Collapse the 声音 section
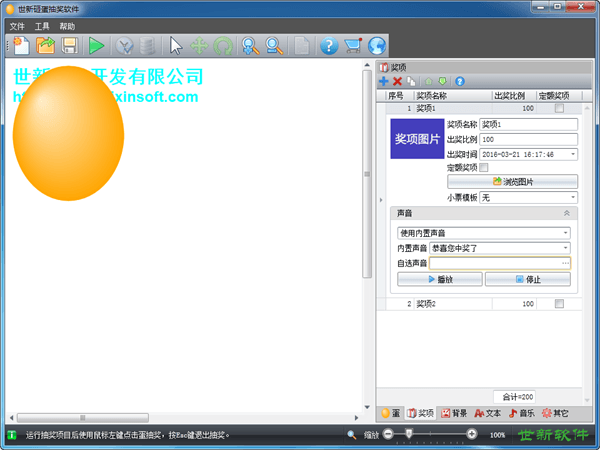Viewport: 600px width, 450px height. click(x=568, y=213)
